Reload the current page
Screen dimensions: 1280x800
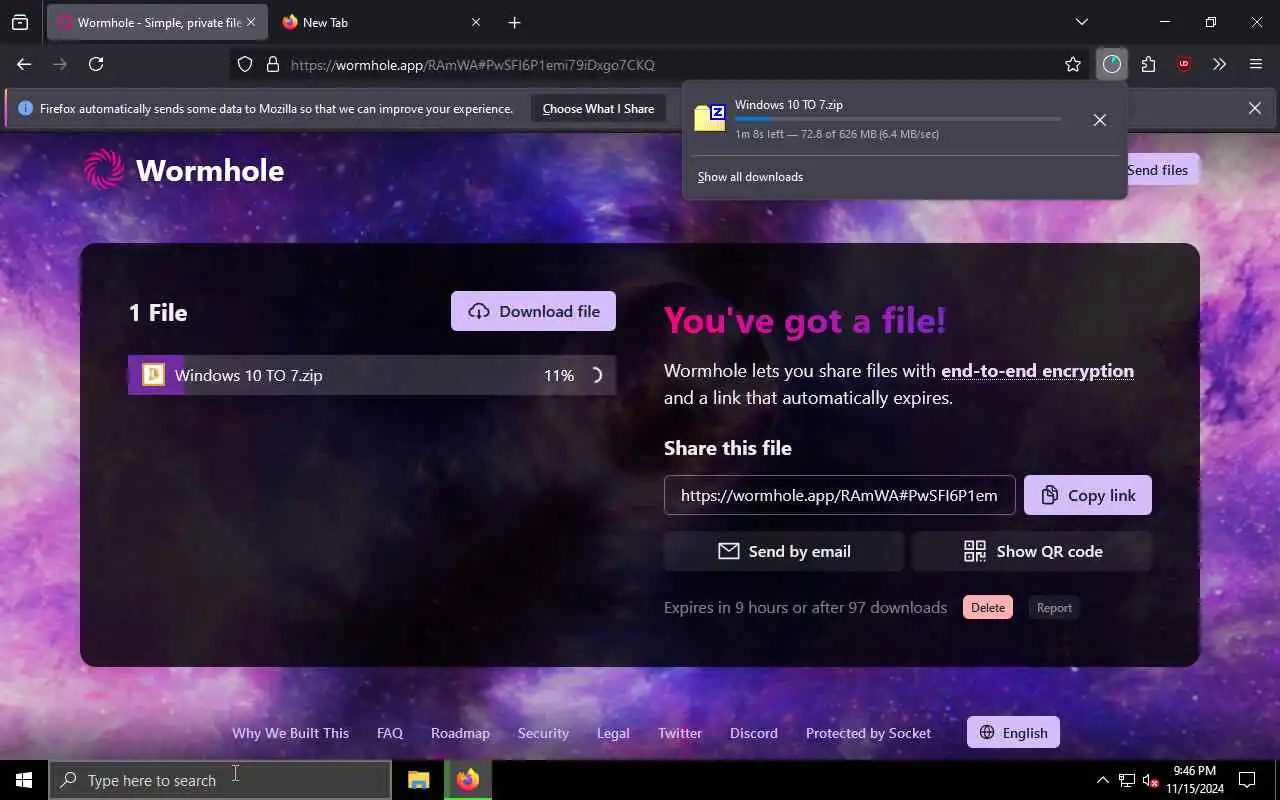coord(96,64)
